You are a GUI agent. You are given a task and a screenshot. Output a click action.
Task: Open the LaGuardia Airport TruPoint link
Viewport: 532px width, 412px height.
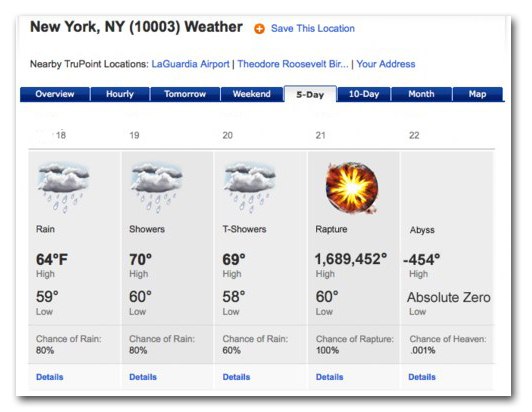(x=190, y=64)
